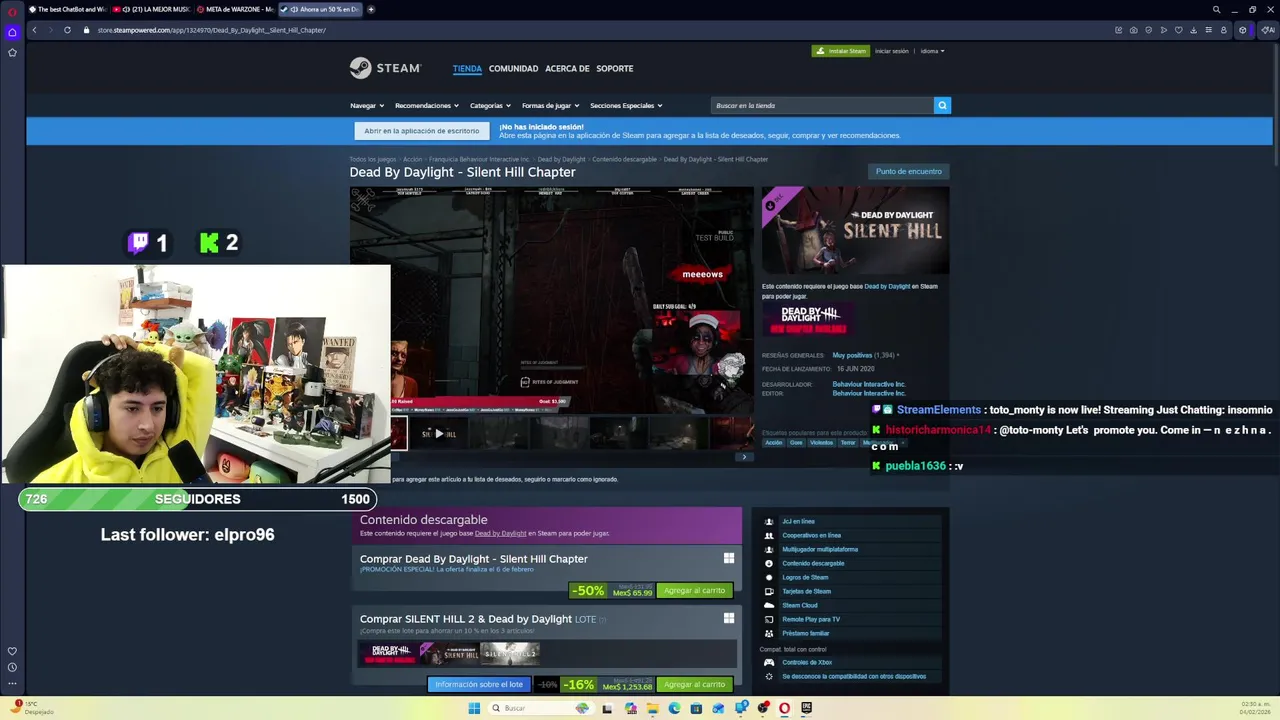Screen dimensions: 1280x720
Task: Click the Buscar en la tienda field
Action: pyautogui.click(x=821, y=105)
